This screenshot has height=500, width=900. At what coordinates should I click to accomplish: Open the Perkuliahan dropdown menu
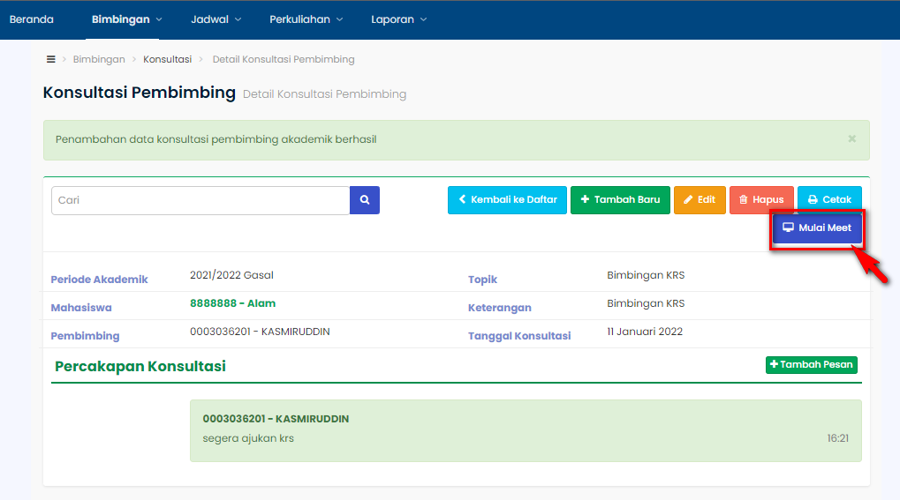[x=306, y=19]
